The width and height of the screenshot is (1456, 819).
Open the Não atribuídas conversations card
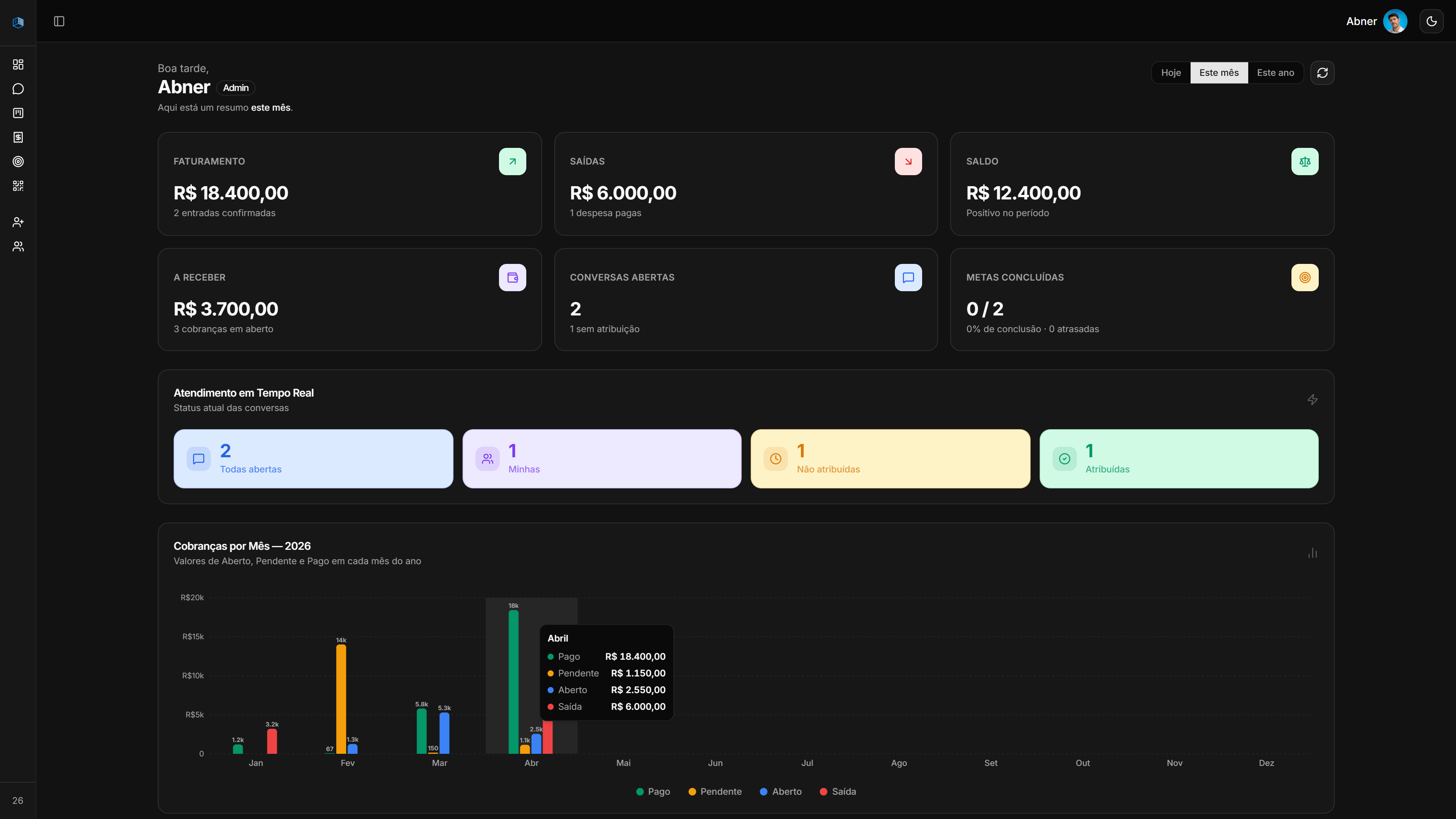click(x=890, y=458)
